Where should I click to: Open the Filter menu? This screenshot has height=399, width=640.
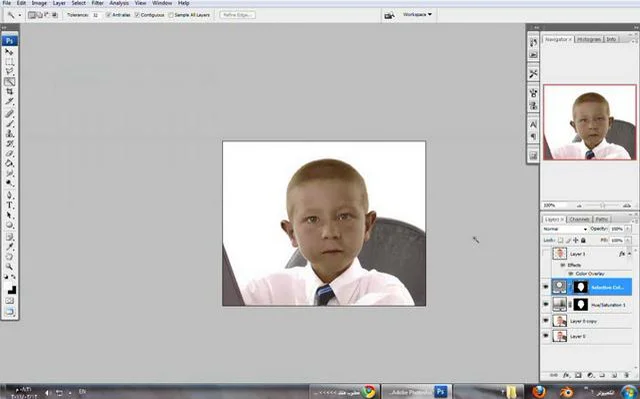point(97,3)
